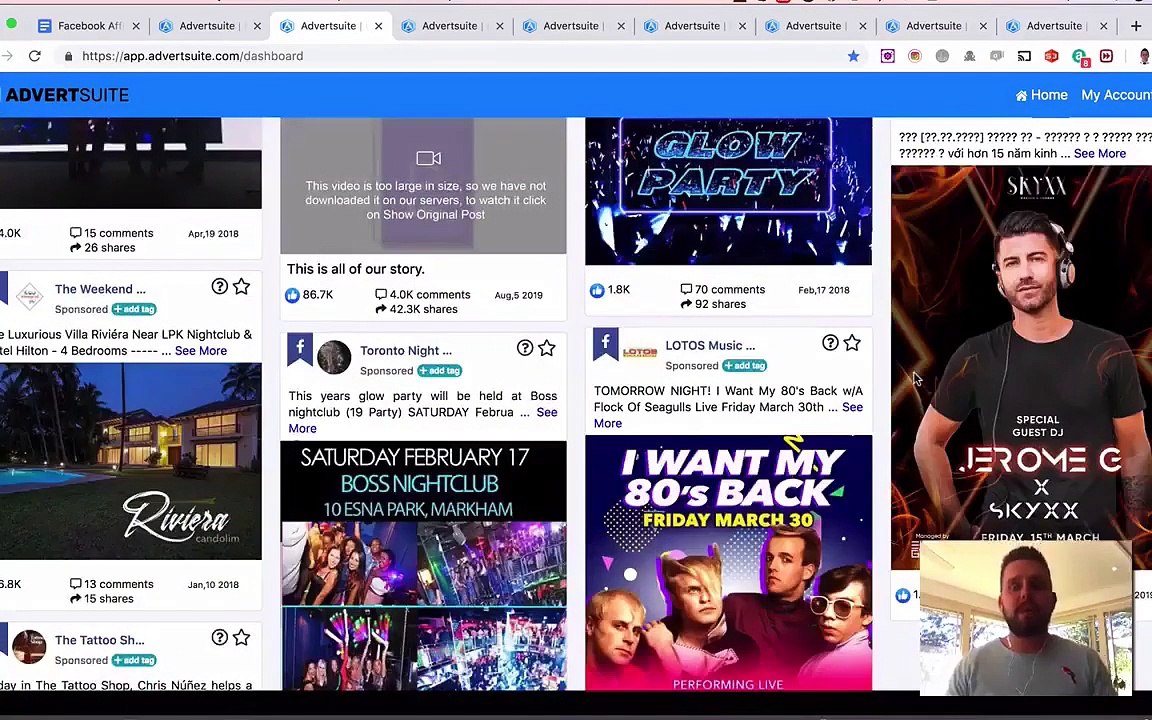Screen dimensions: 1152x720
Task: Click The Weekend page name
Action: click(x=100, y=289)
